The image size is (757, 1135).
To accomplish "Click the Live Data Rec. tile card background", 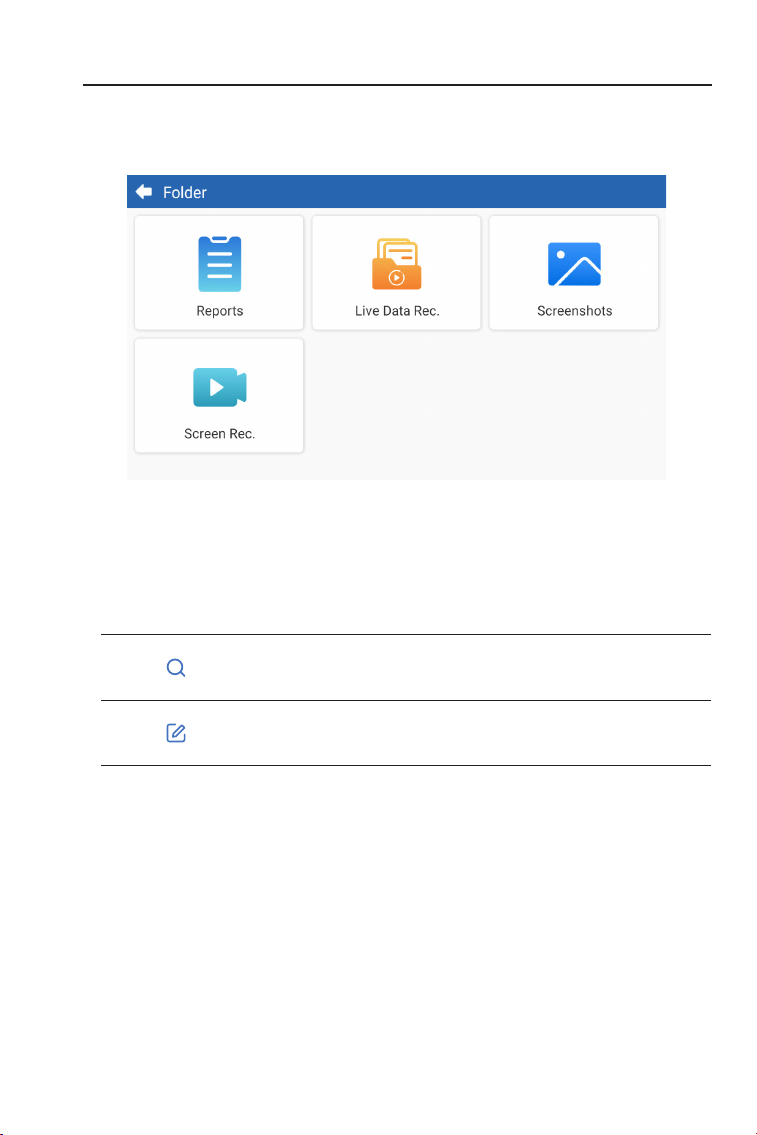I will point(397,273).
